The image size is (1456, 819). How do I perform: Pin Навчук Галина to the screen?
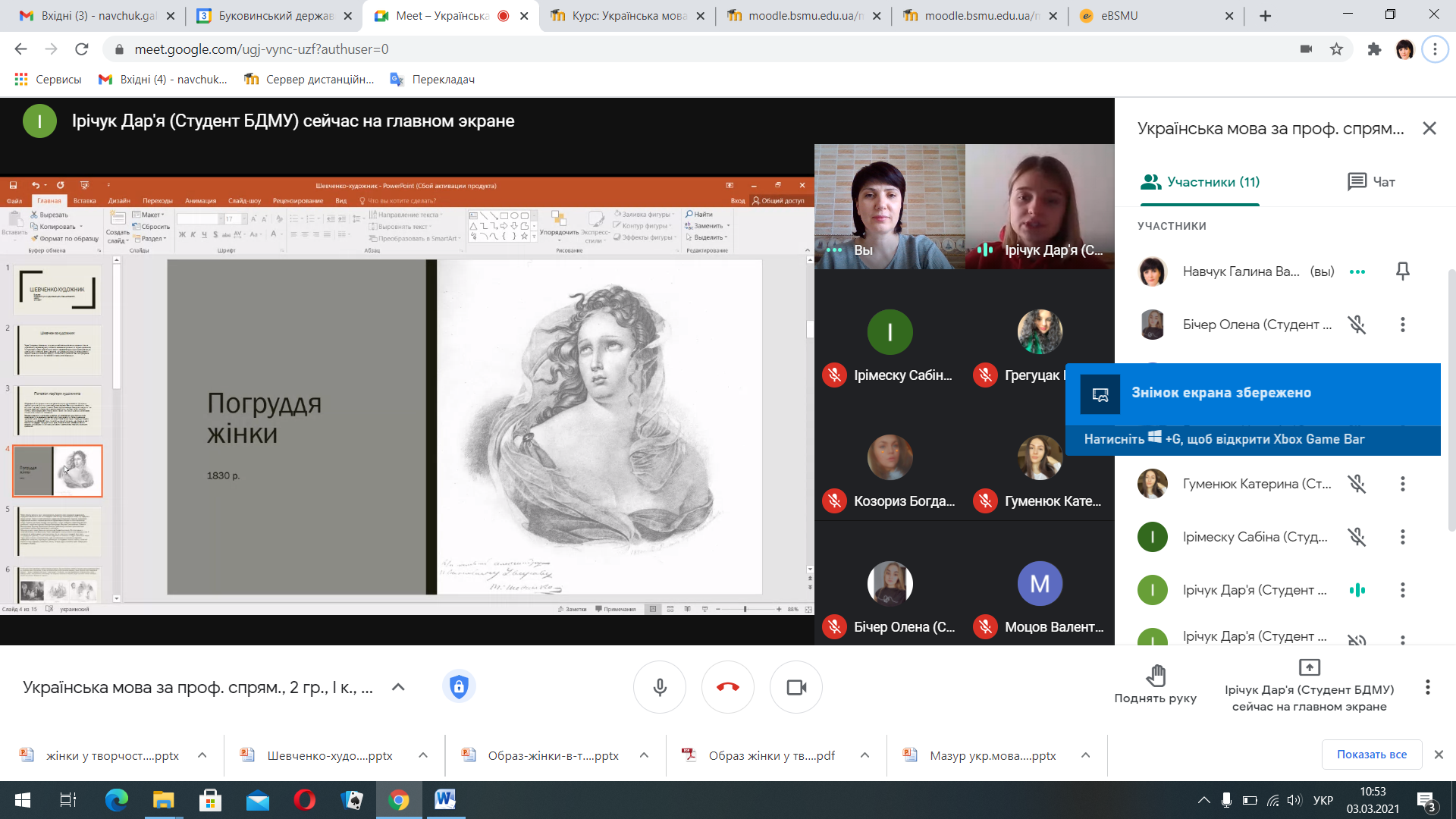(1403, 271)
